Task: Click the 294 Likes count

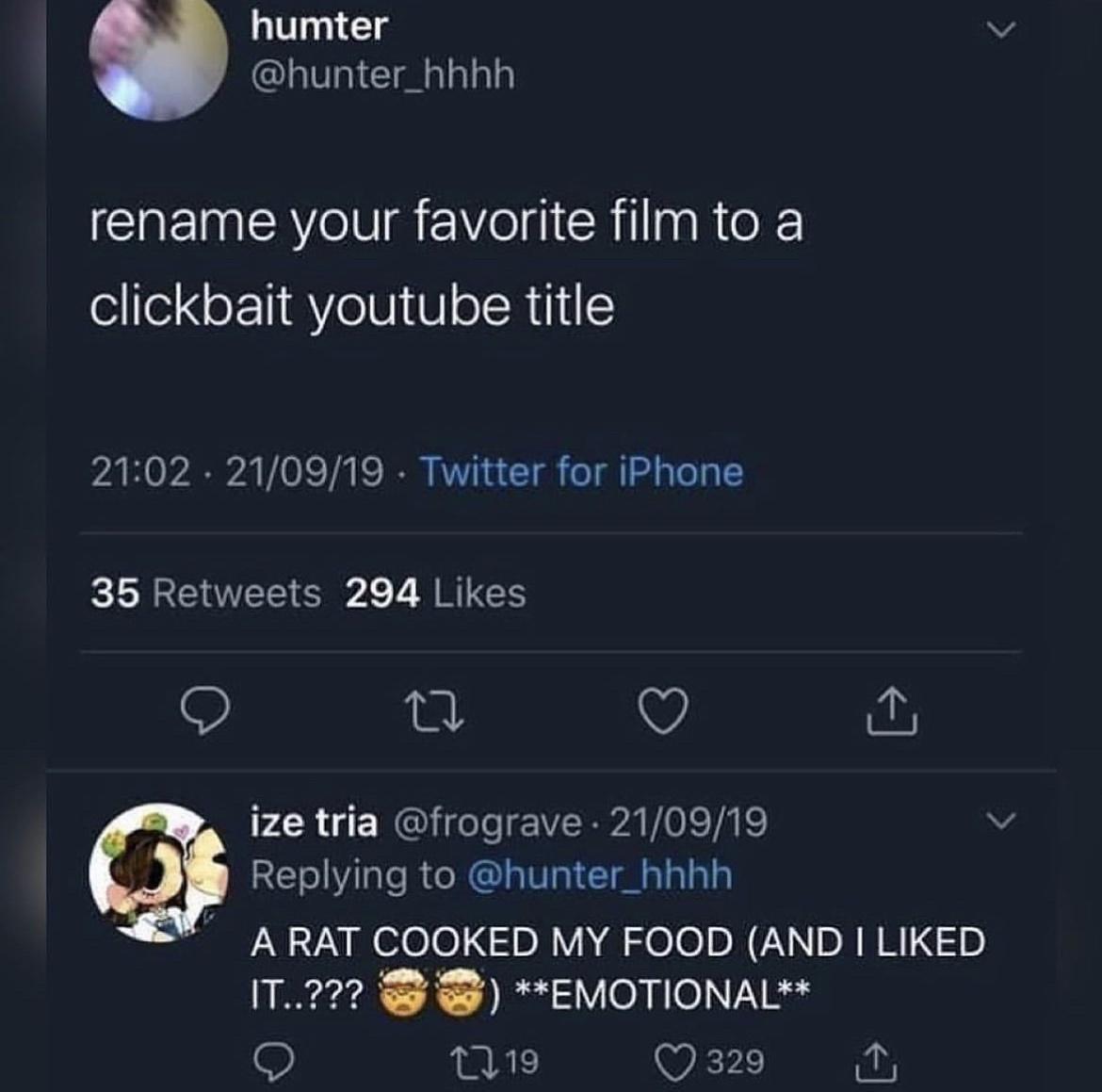Action: pyautogui.click(x=432, y=593)
